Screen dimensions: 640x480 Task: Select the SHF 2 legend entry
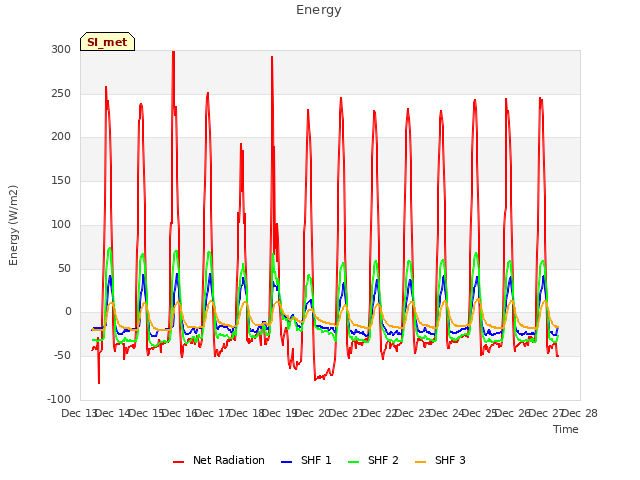tap(373, 460)
